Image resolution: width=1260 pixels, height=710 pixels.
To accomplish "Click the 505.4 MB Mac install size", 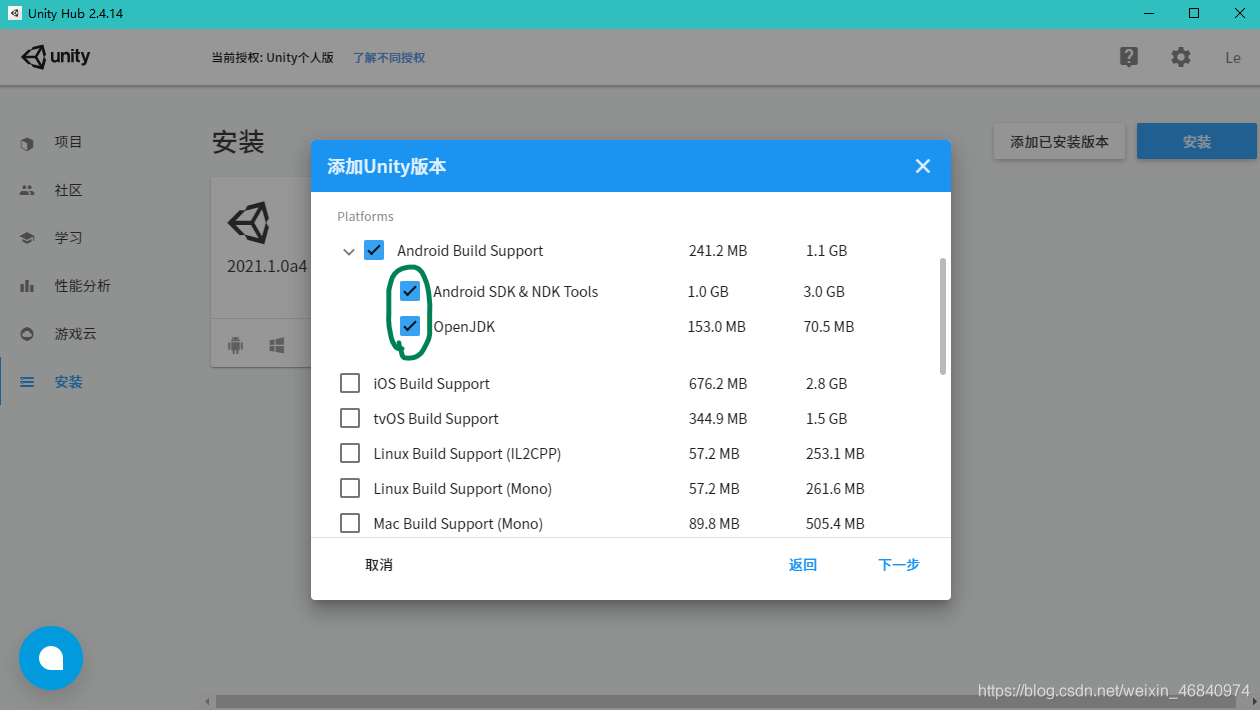I will click(835, 524).
